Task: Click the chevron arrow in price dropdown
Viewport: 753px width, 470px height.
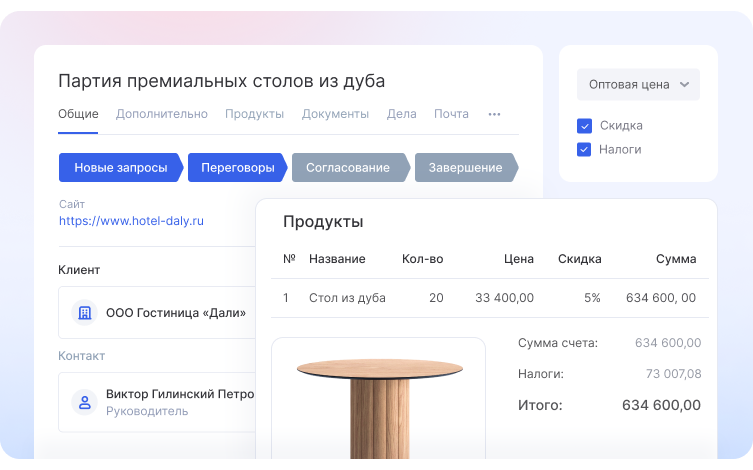Action: pyautogui.click(x=684, y=85)
